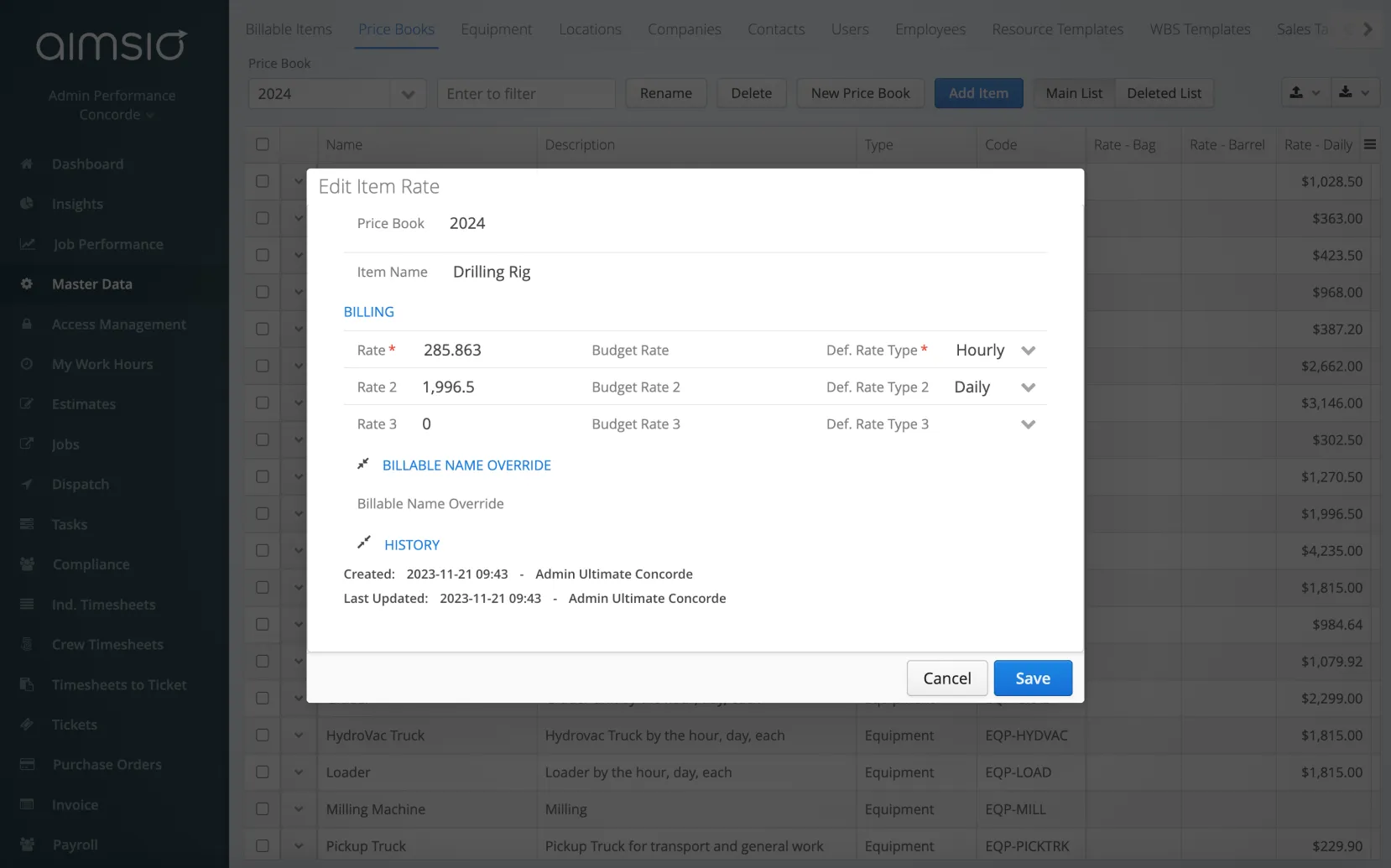The width and height of the screenshot is (1391, 868).
Task: Click the Dispatch arrow icon
Action: (x=27, y=484)
